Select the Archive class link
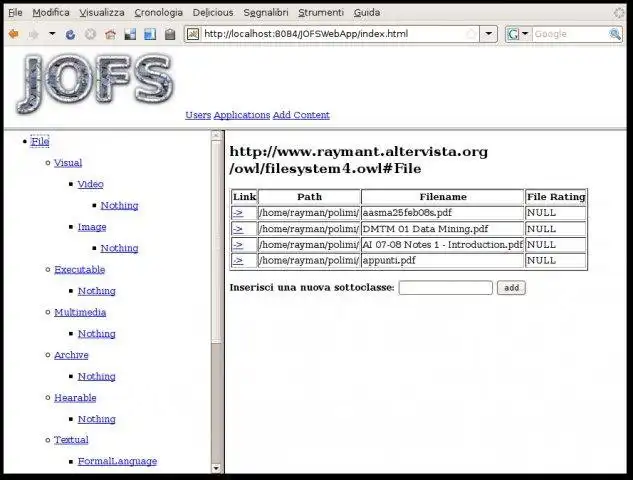Screen dimensions: 633x480 point(71,355)
